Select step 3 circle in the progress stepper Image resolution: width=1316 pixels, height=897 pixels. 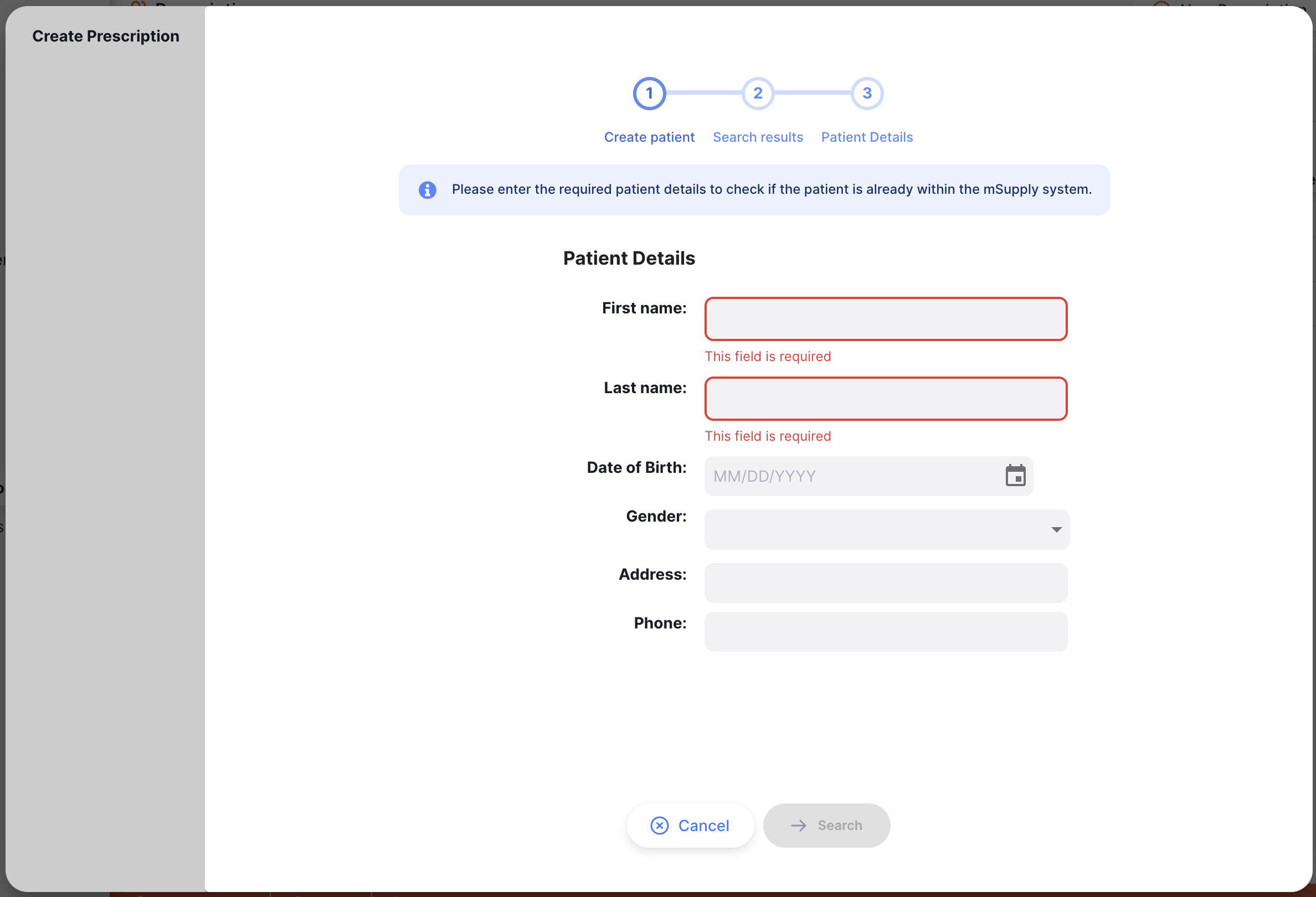tap(866, 94)
